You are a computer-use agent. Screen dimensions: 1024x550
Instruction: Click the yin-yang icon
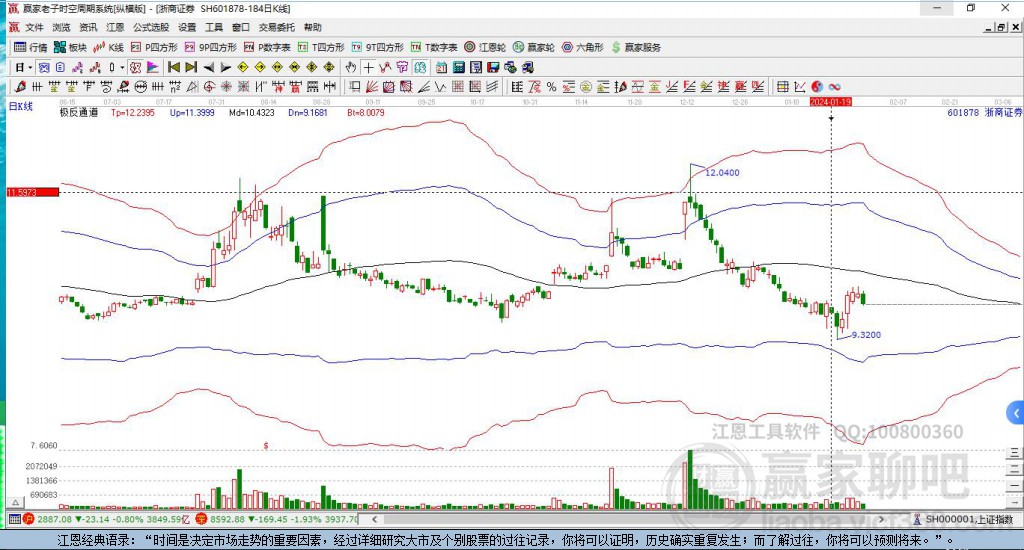click(x=817, y=86)
